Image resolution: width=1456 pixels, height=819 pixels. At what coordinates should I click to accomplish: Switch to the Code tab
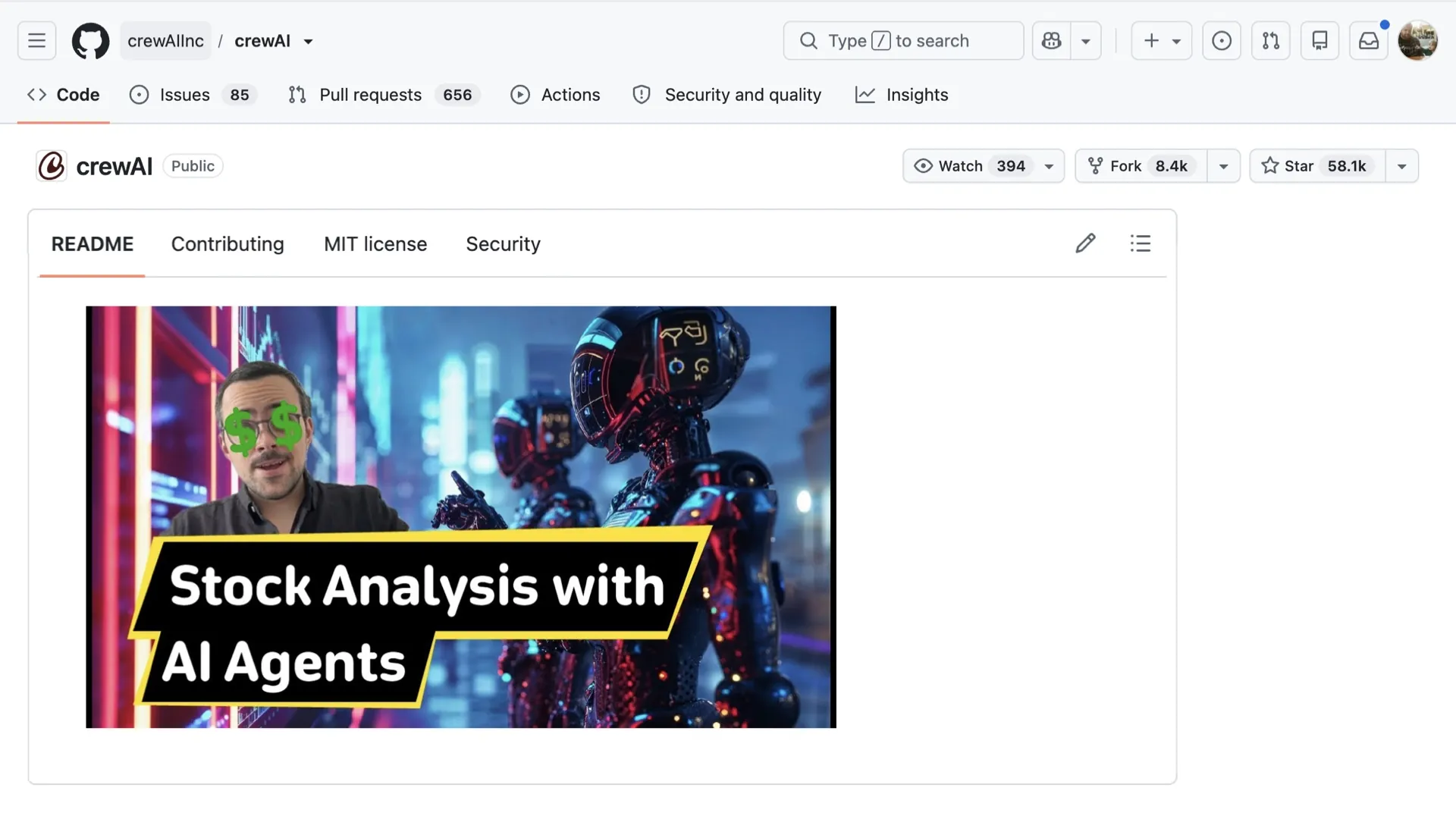pyautogui.click(x=64, y=95)
